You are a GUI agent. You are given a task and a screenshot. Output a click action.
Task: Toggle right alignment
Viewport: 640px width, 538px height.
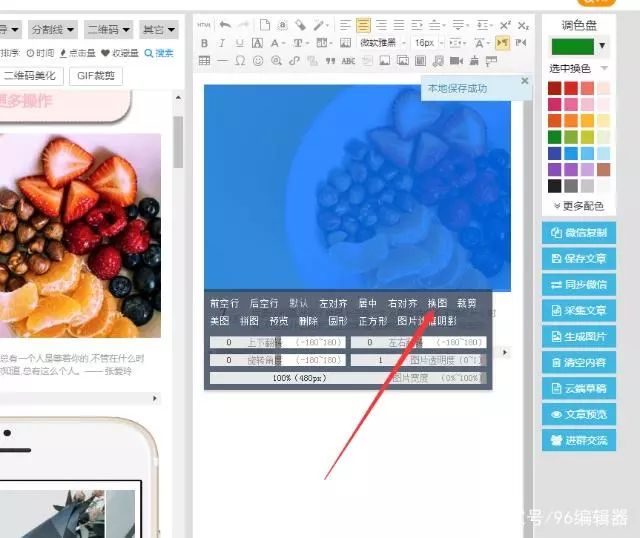click(x=382, y=25)
